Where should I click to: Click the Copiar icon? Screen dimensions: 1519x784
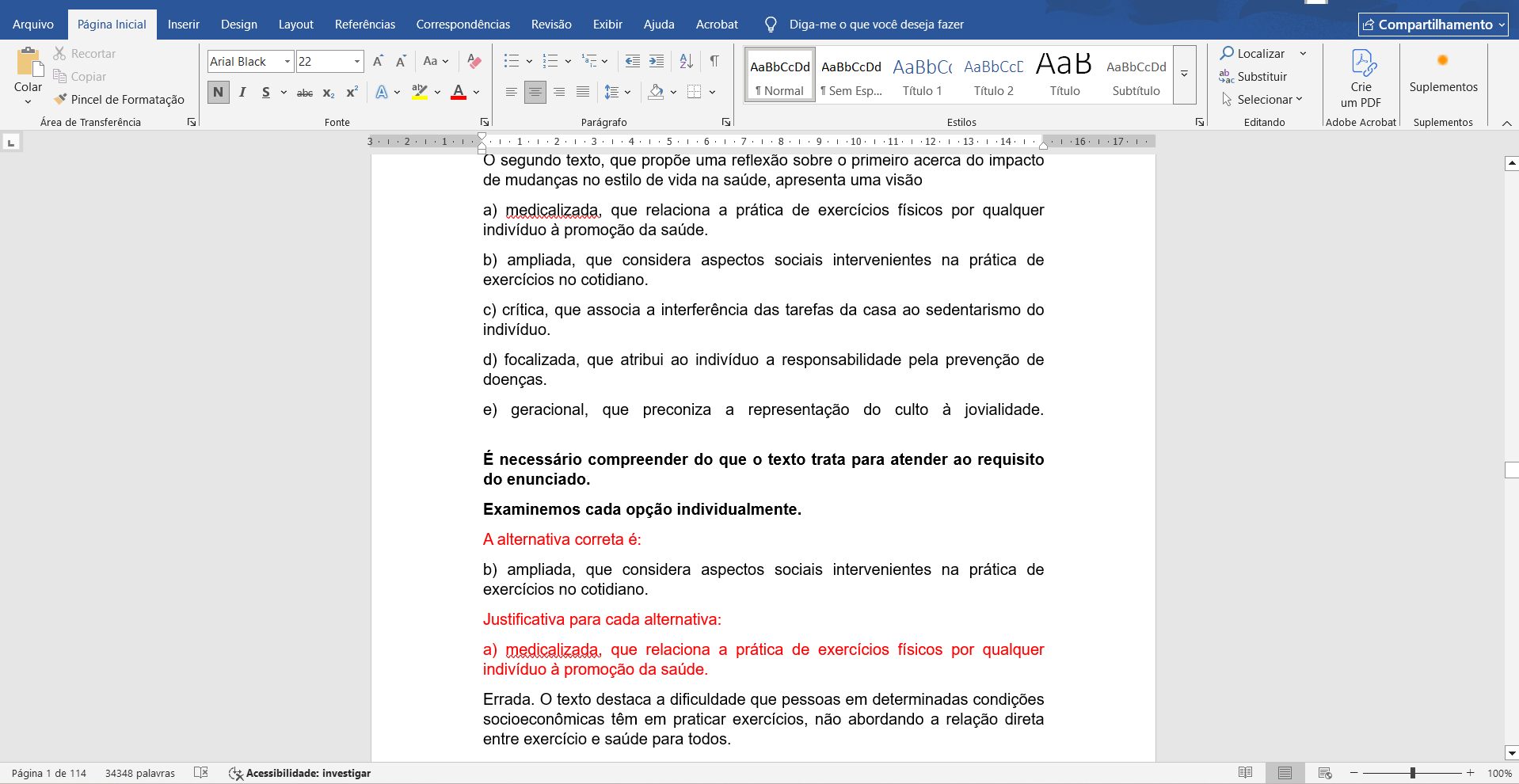[x=59, y=76]
